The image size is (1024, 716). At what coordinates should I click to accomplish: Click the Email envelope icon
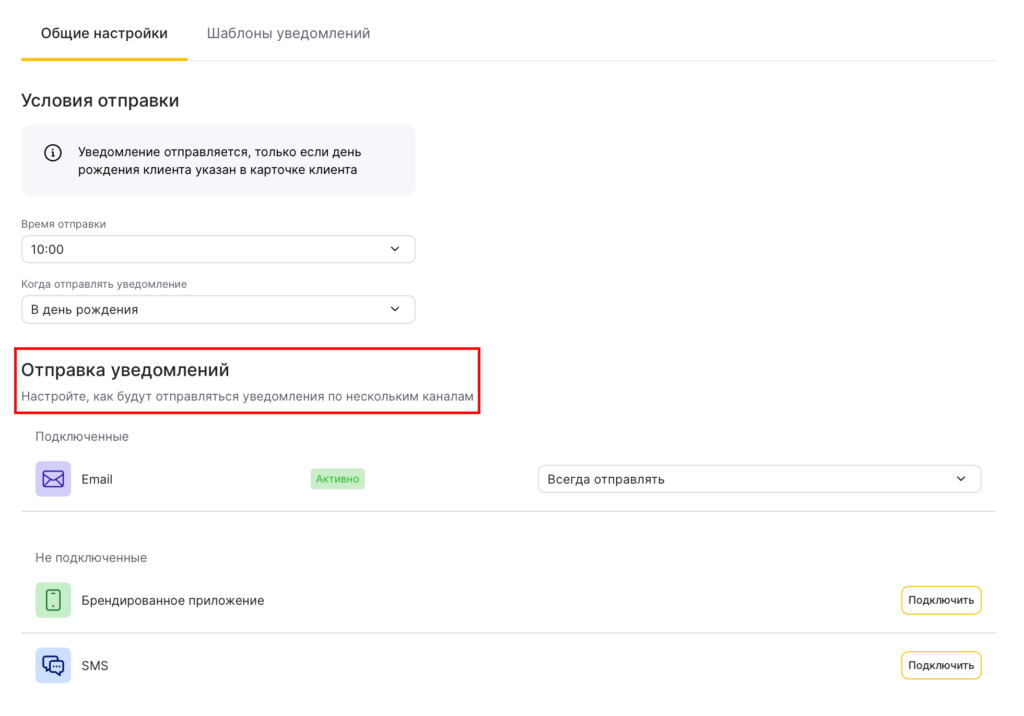click(x=53, y=479)
